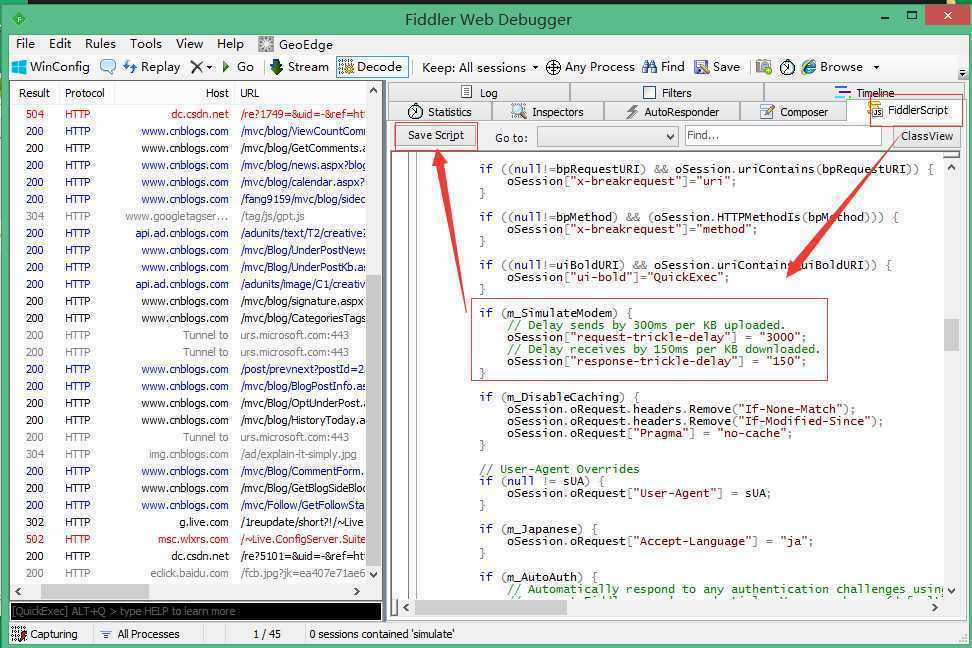Click the Any Process crosshair icon
972x648 pixels.
(553, 67)
